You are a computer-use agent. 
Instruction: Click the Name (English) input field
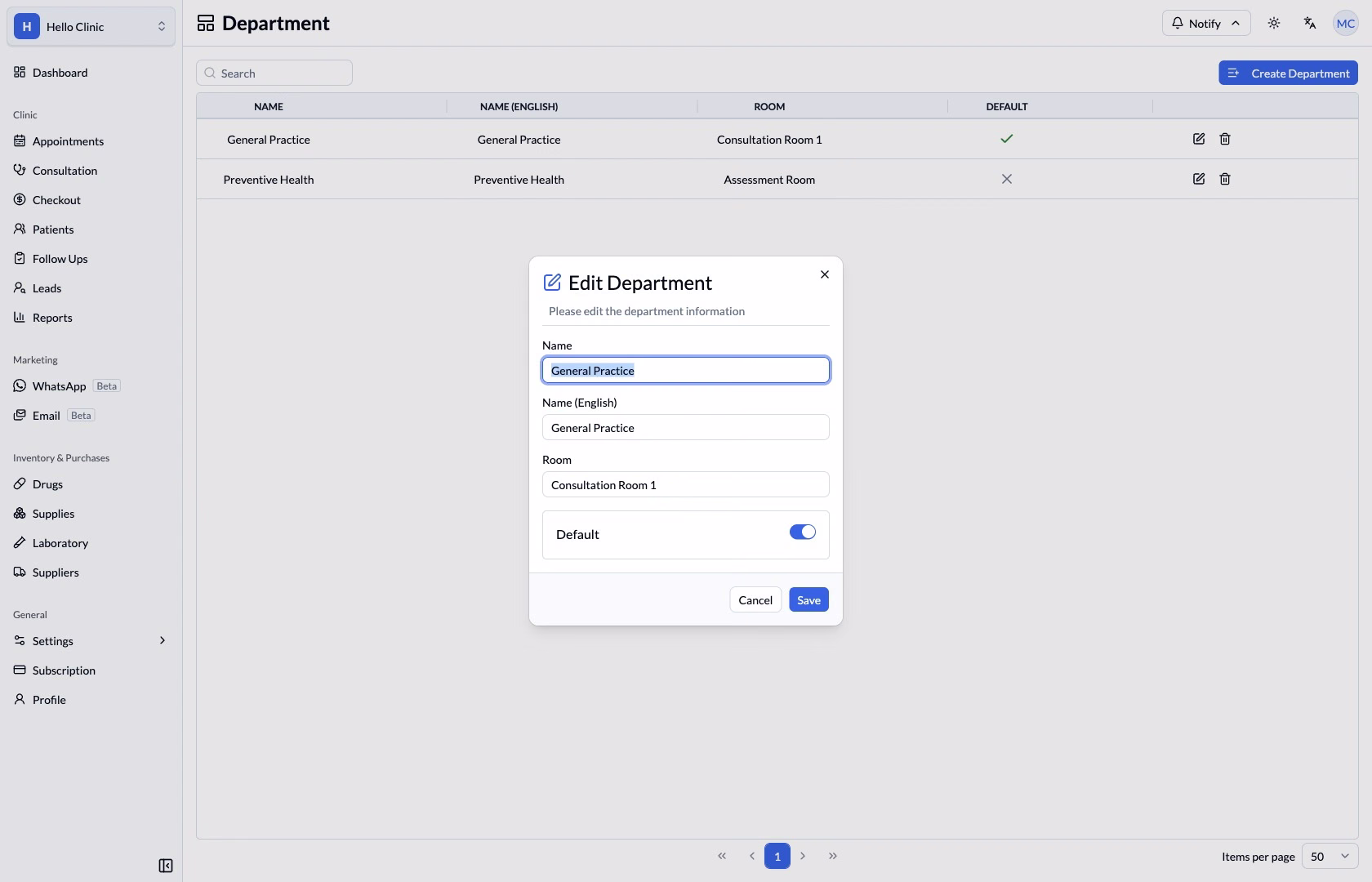(x=686, y=427)
